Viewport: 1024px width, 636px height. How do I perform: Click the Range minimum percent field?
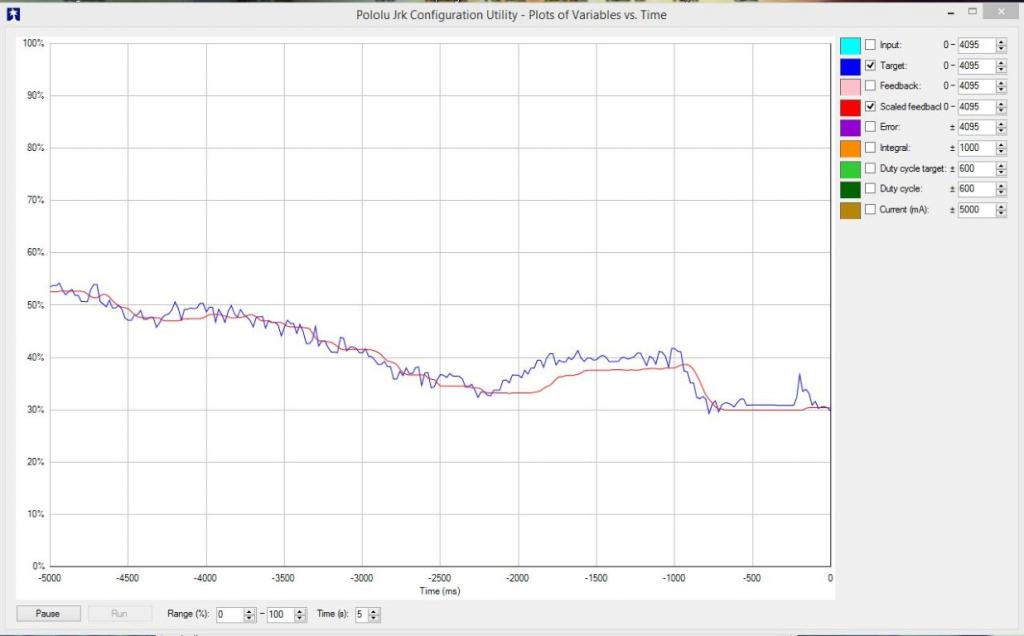tap(230, 614)
